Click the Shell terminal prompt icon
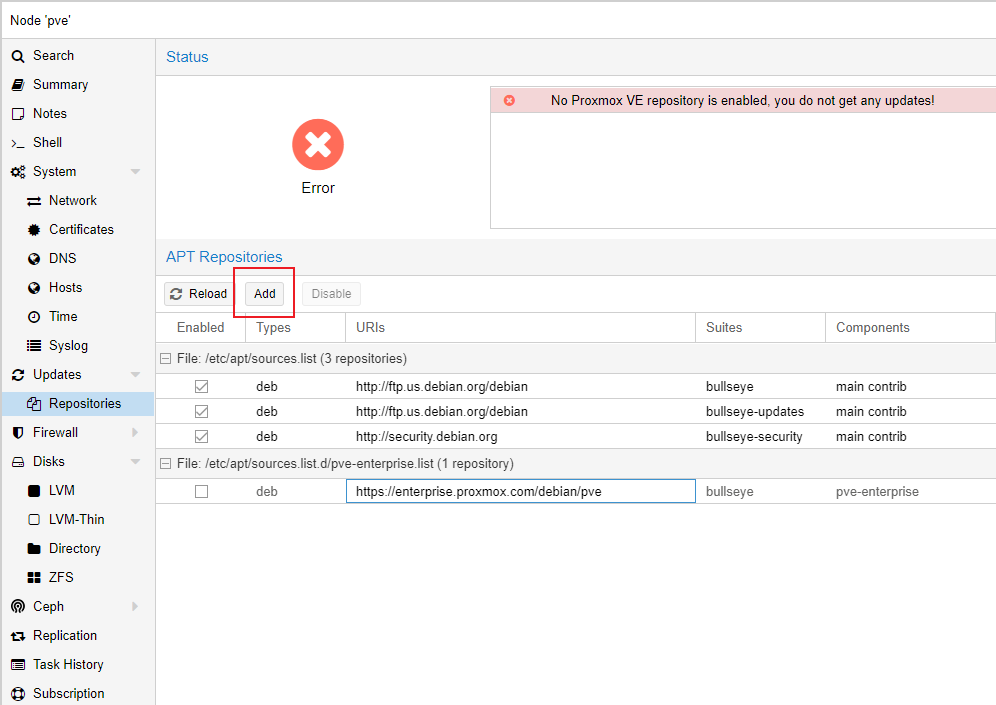Screen dimensions: 996x705 (18, 143)
